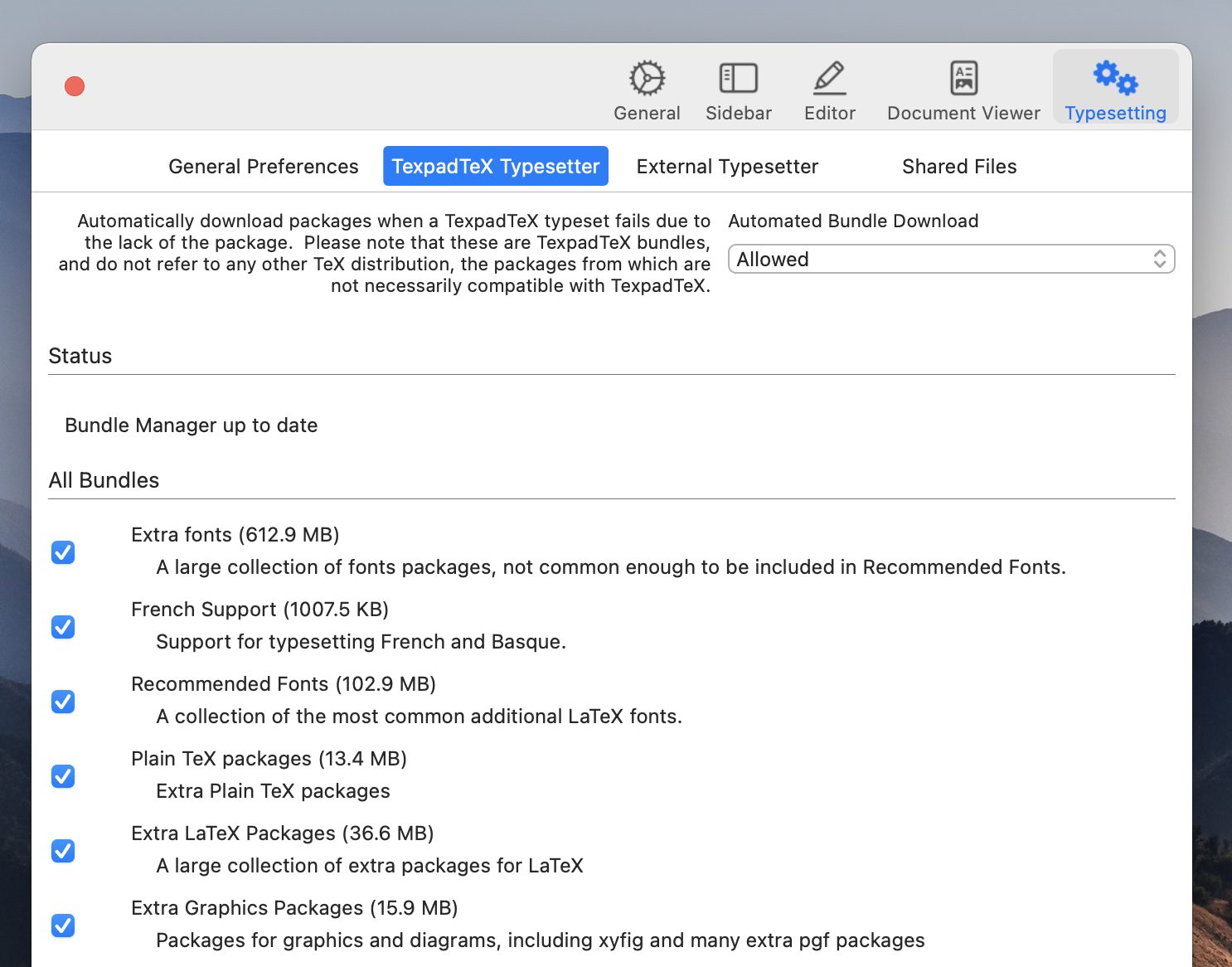Image resolution: width=1232 pixels, height=967 pixels.
Task: Click the 'Plain TeX packages (13.4 MB)' title
Action: pos(269,759)
